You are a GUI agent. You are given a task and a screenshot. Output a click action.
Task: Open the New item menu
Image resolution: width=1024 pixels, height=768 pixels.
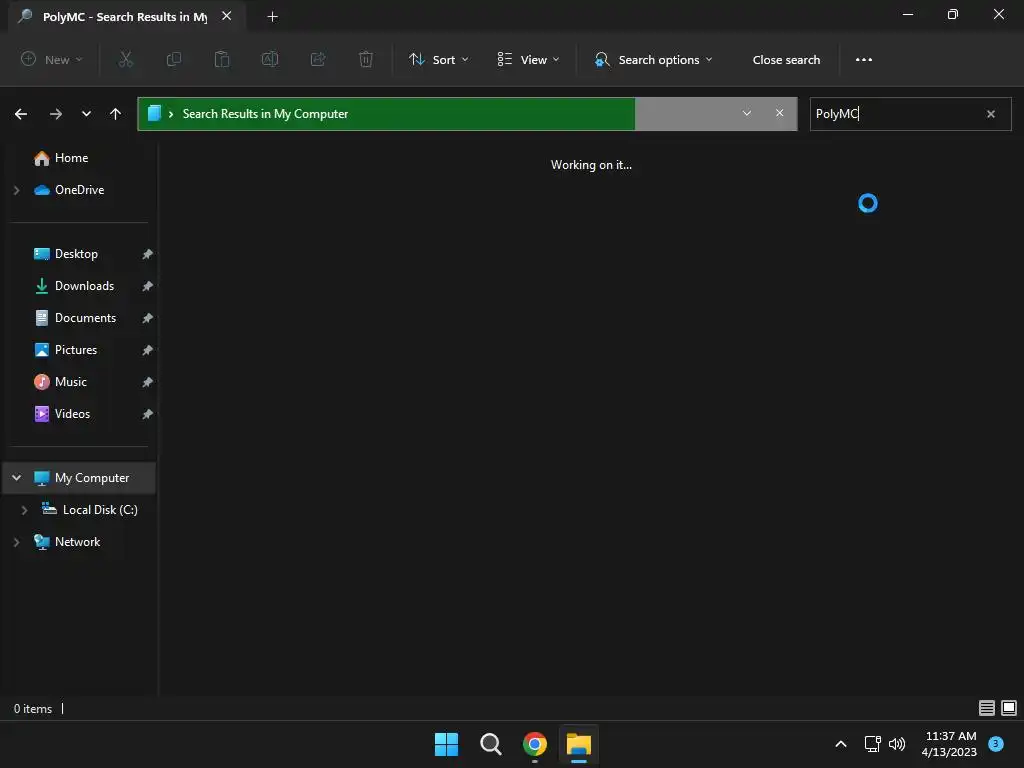point(52,59)
